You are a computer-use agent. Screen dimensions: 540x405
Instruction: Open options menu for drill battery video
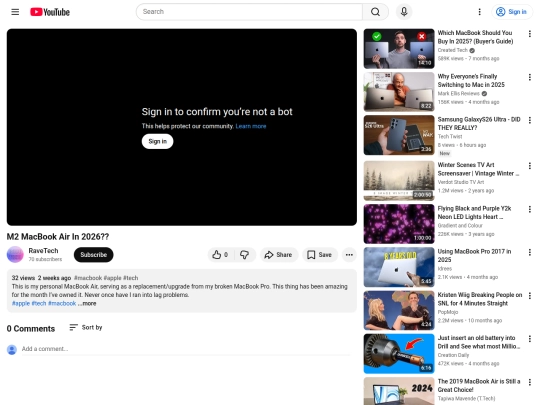pyautogui.click(x=530, y=339)
